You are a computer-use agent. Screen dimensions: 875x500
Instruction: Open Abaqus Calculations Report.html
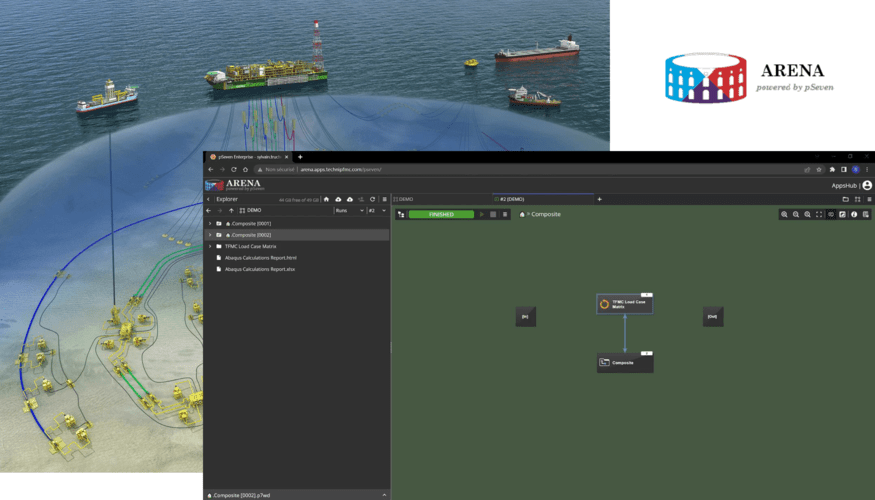click(x=261, y=258)
